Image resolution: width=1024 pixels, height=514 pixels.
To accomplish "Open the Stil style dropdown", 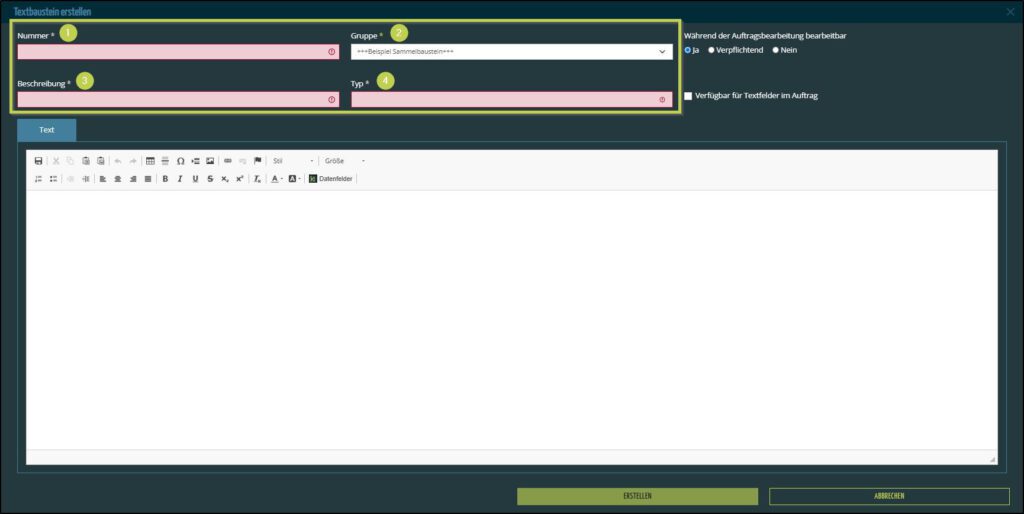I will [292, 161].
